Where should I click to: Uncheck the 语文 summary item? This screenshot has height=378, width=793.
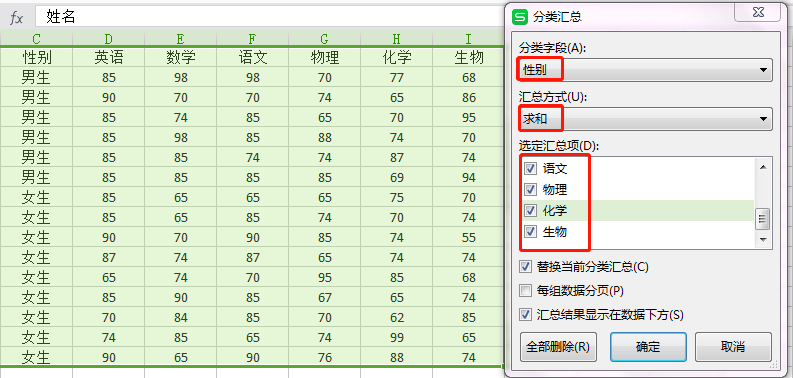click(531, 169)
